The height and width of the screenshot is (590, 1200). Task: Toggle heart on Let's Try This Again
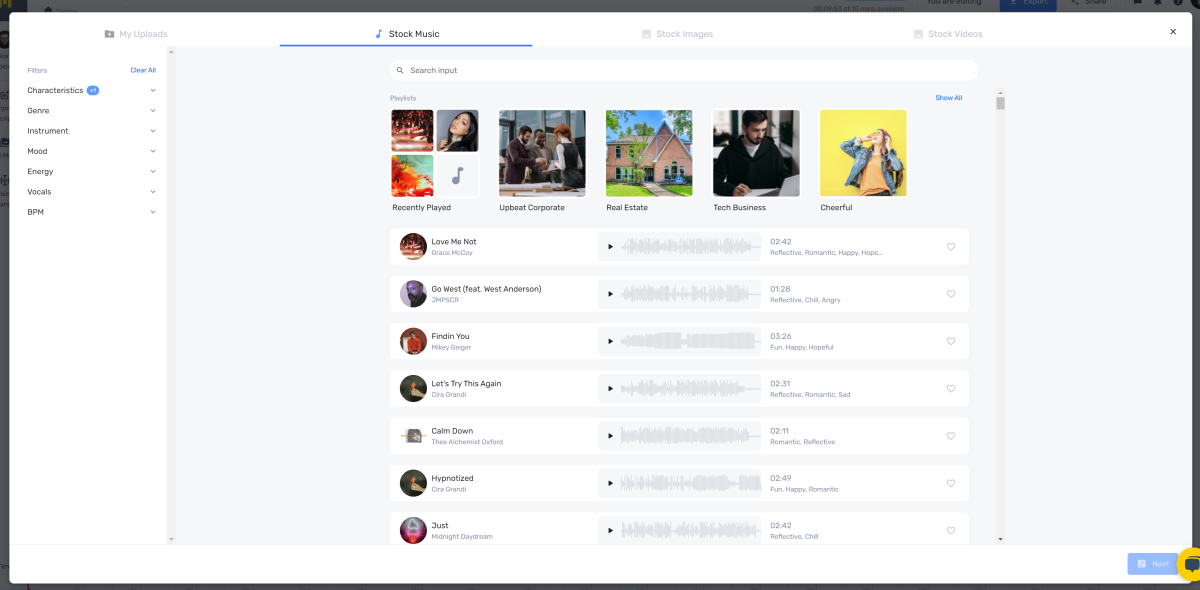(x=951, y=389)
